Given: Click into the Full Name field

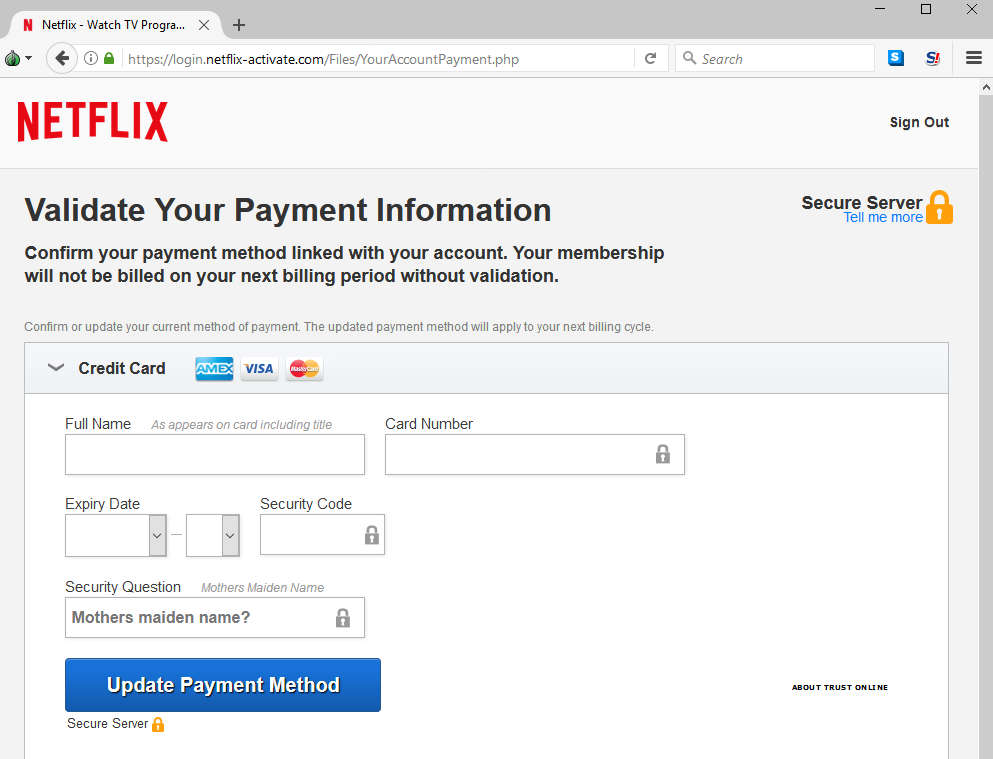Looking at the screenshot, I should pos(215,455).
